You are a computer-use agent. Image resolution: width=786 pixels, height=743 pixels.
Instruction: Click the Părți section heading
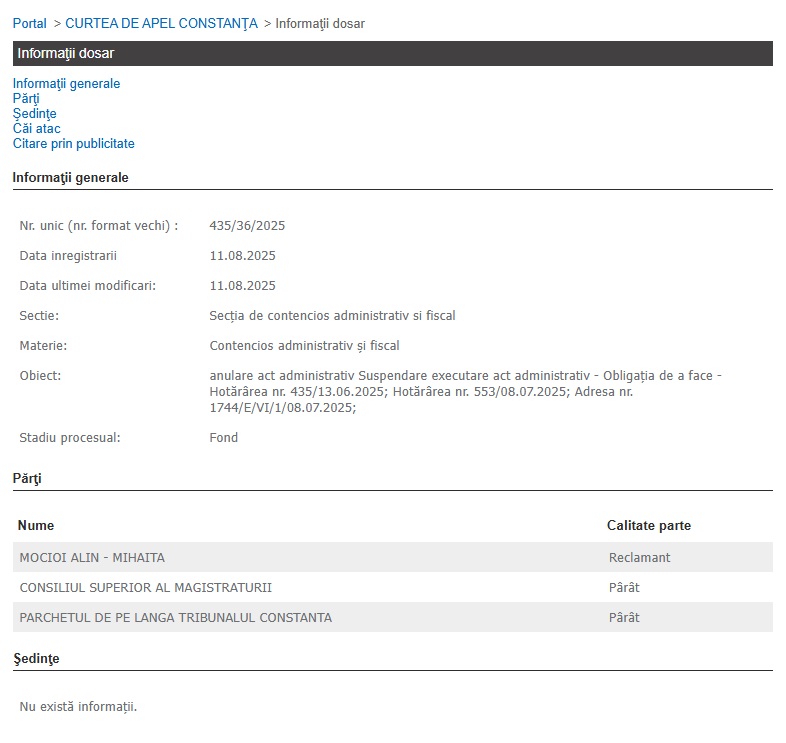click(x=27, y=478)
